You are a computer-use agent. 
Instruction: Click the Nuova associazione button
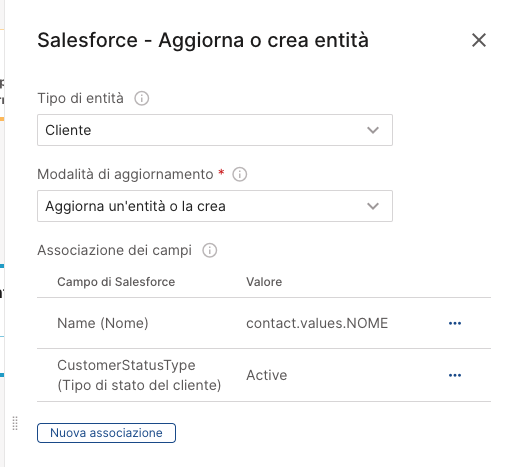coord(106,433)
